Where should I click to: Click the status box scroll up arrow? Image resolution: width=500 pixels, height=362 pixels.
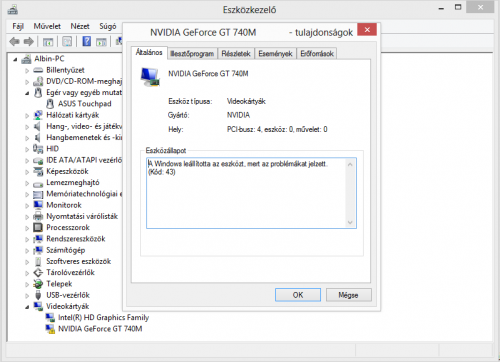[350, 164]
